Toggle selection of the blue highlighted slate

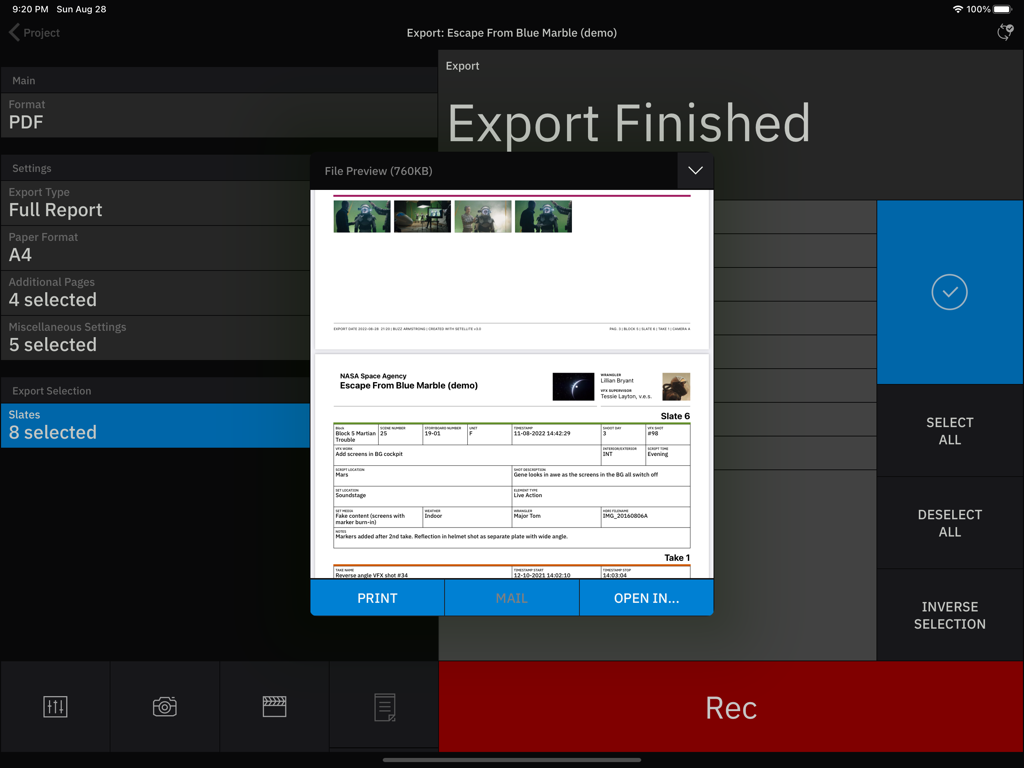[948, 291]
